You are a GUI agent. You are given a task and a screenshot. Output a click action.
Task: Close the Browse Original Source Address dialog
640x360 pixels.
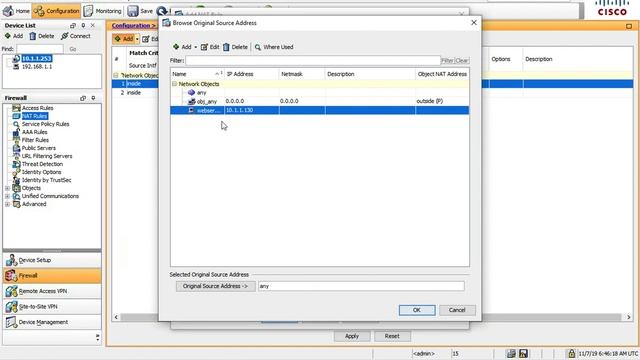473,22
